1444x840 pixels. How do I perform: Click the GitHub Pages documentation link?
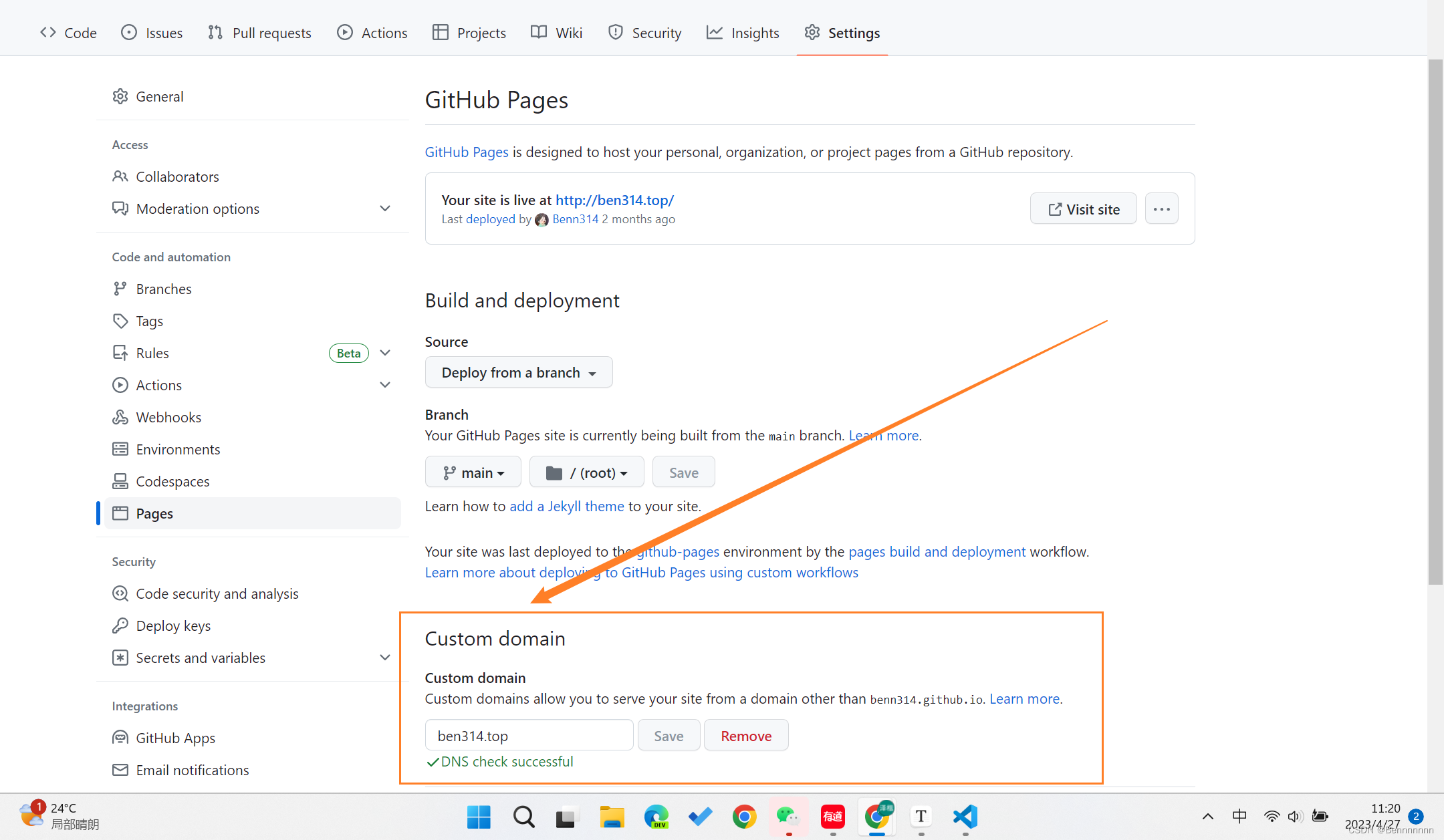(467, 152)
